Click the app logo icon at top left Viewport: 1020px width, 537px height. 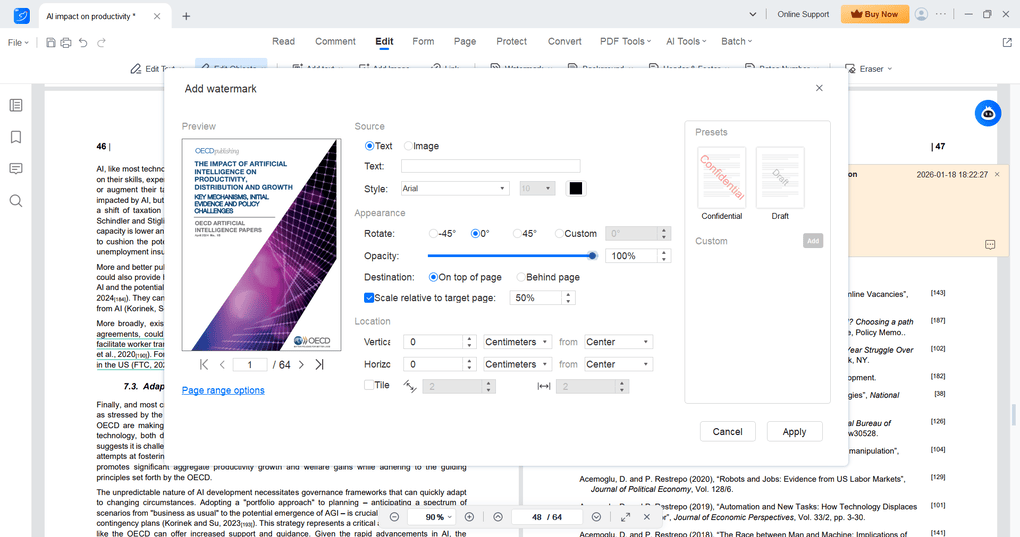tap(21, 16)
